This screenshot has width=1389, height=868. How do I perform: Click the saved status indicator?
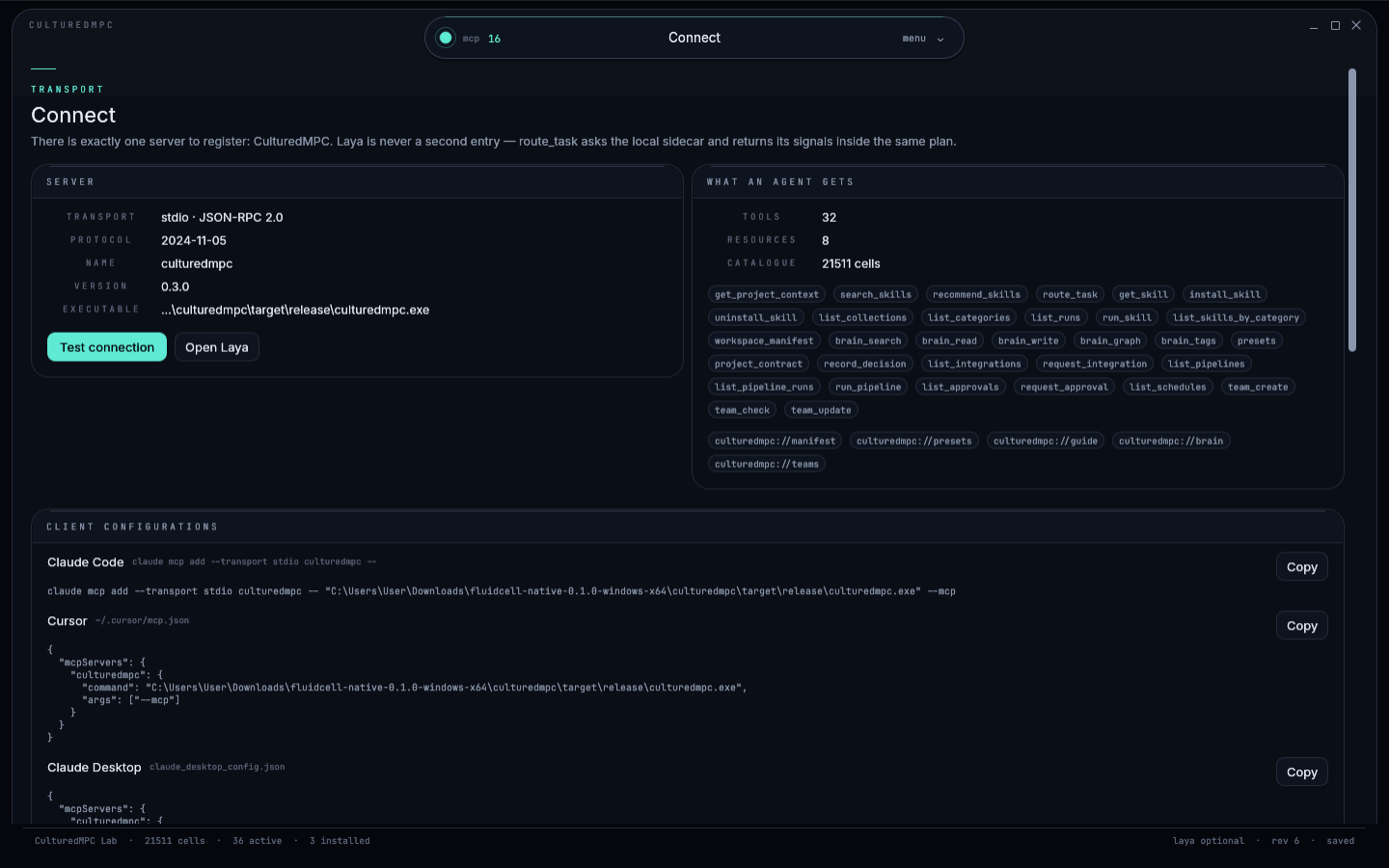click(x=1341, y=841)
